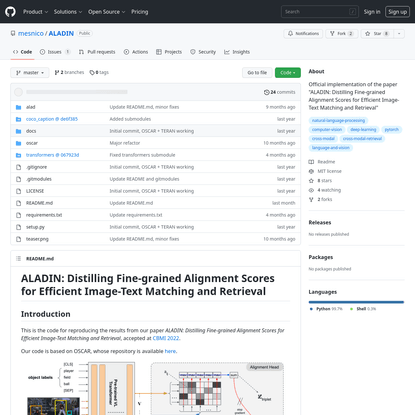Click pytorch topic tag
Screen dimensions: 415x415
pyautogui.click(x=392, y=129)
